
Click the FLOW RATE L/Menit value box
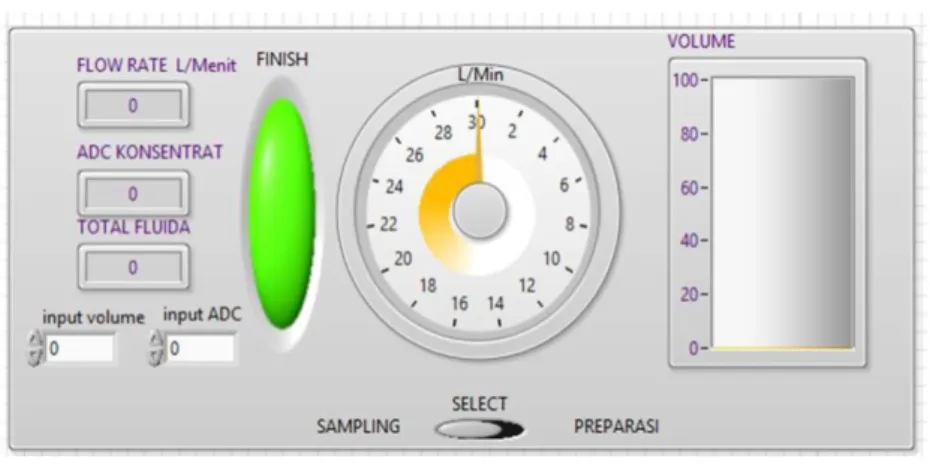pyautogui.click(x=133, y=106)
